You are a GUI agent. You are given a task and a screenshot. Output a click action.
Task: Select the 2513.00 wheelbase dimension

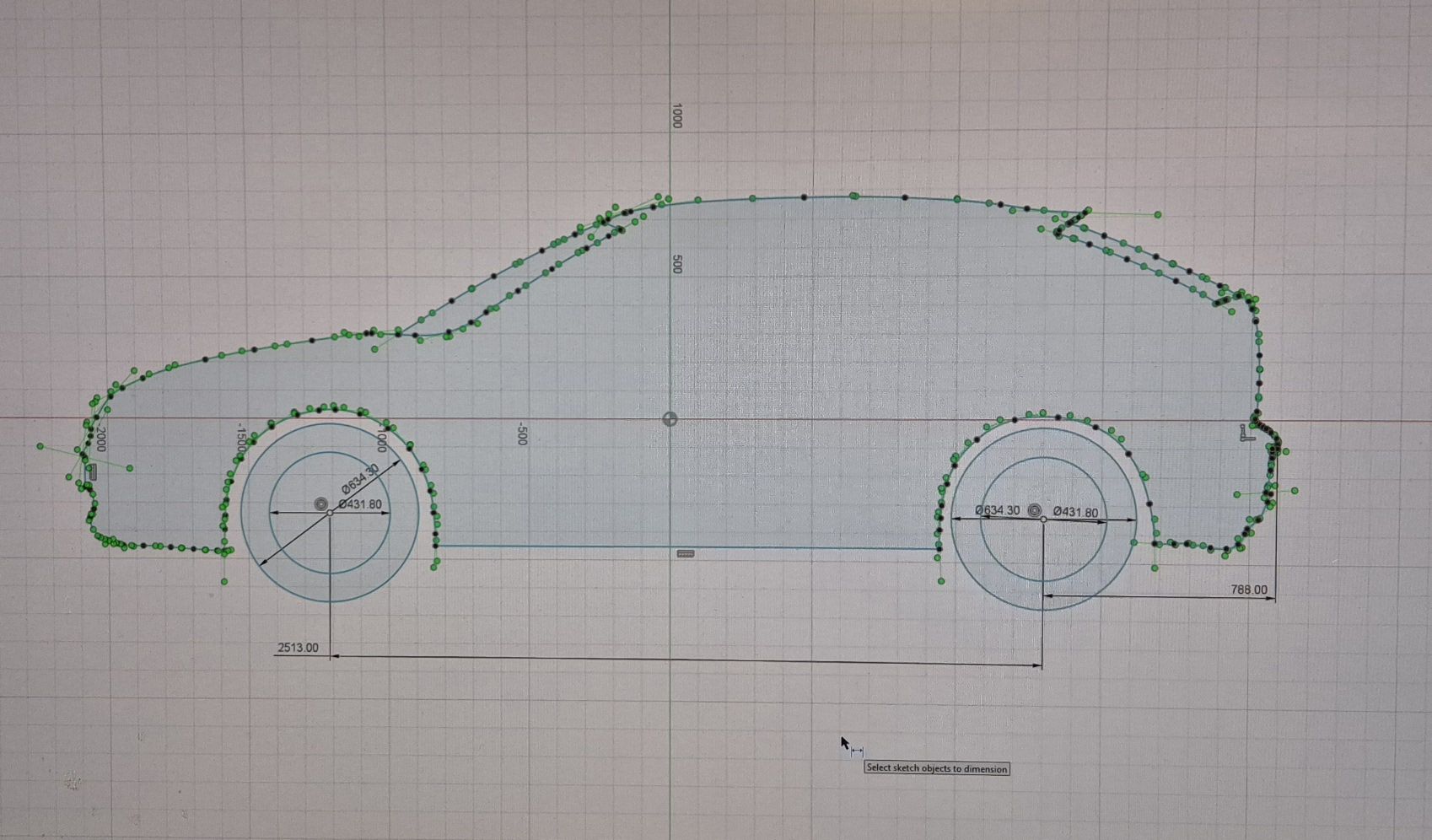[298, 648]
